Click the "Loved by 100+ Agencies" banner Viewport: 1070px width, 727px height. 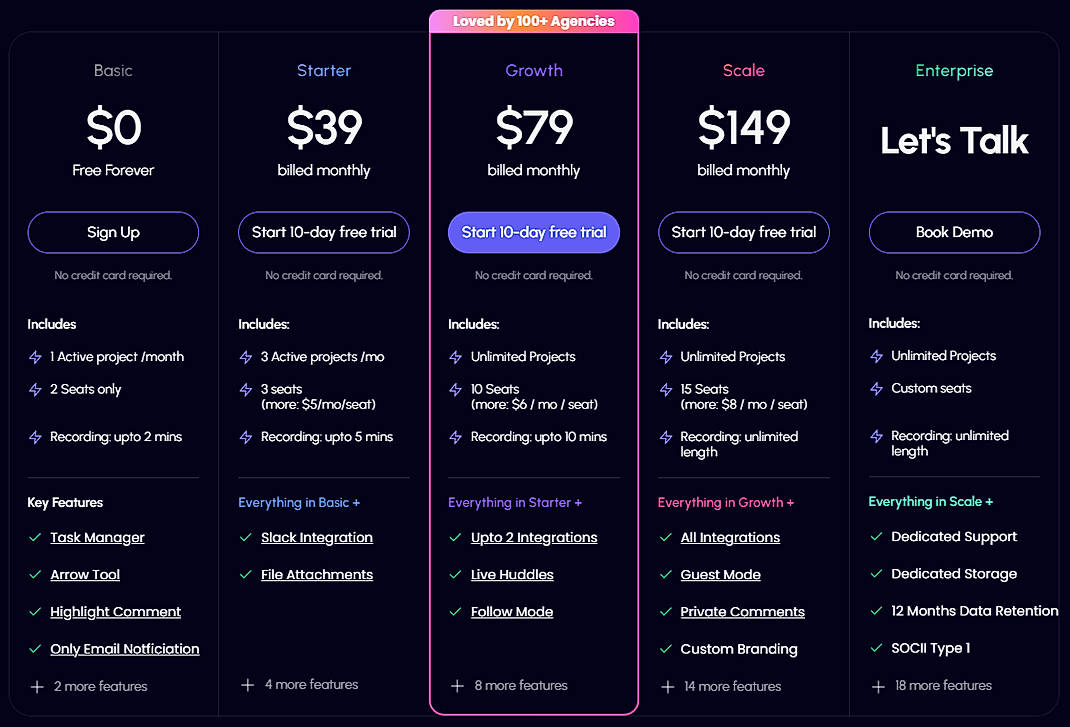click(534, 19)
